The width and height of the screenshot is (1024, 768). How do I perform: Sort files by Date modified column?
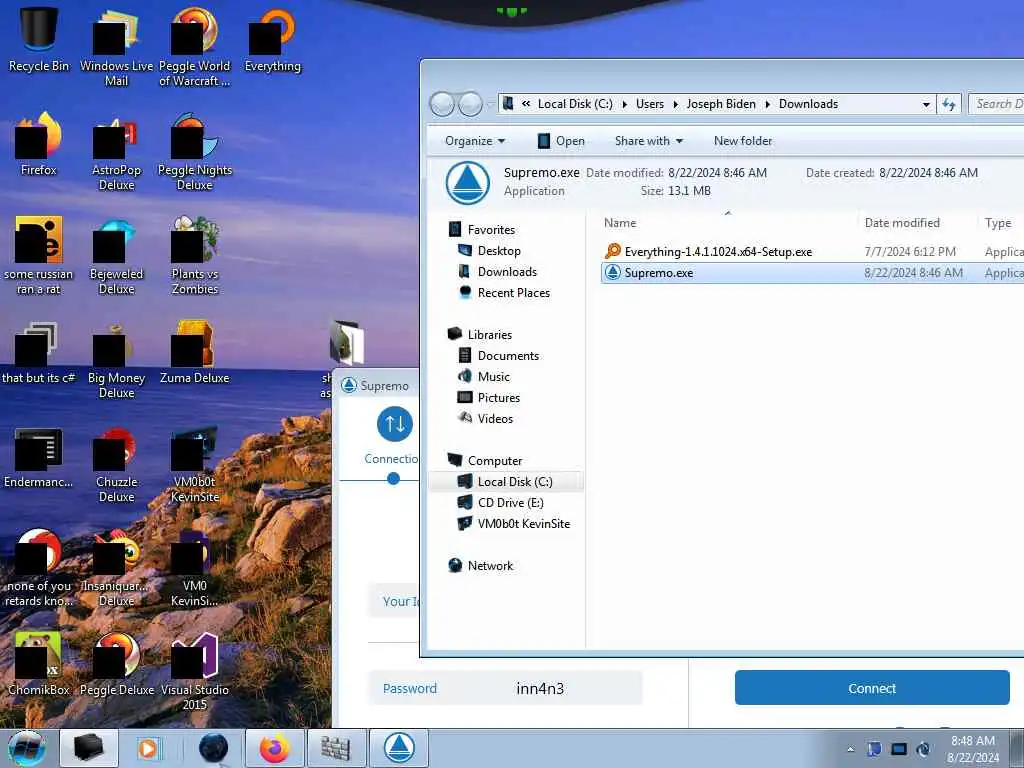(917, 223)
